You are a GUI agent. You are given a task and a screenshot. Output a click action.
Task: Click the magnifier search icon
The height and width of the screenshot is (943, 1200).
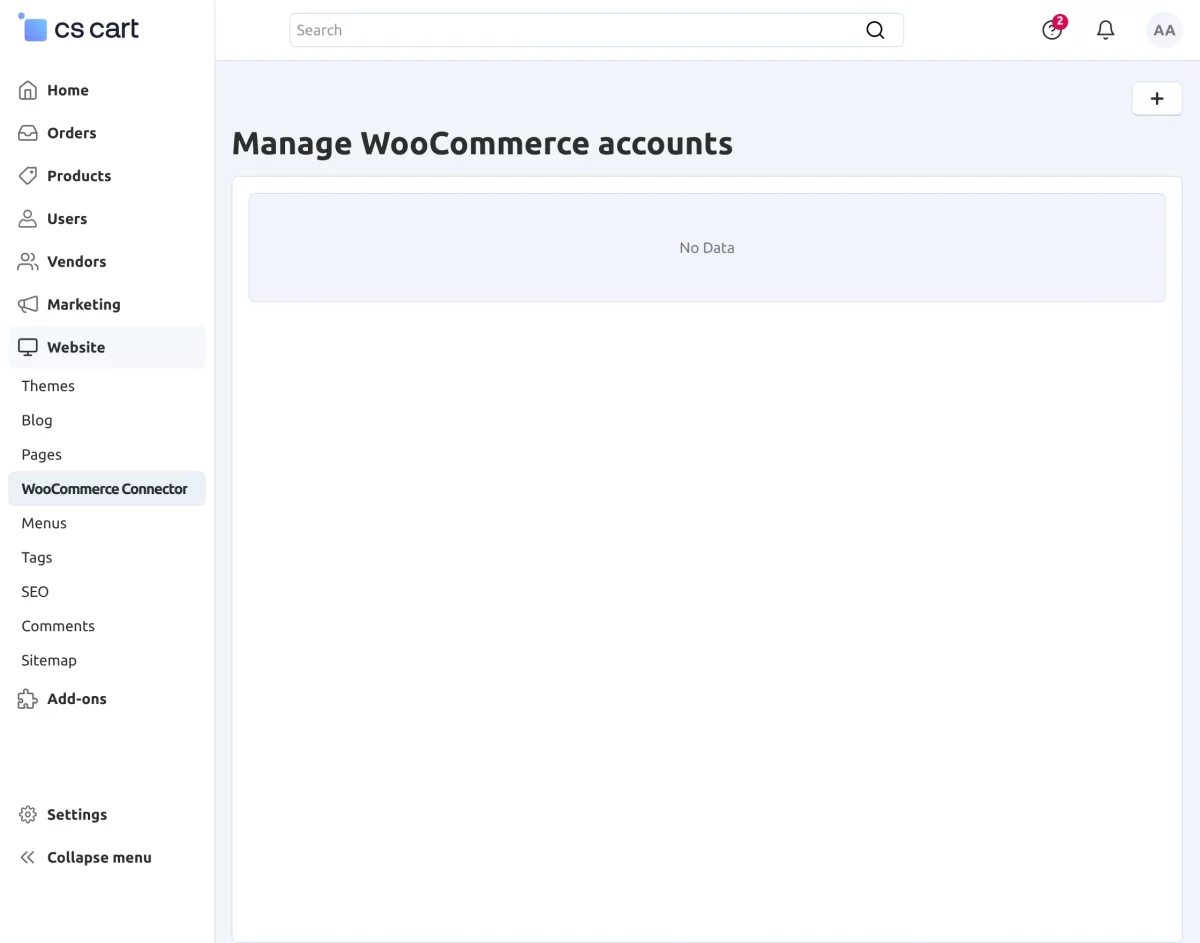pos(875,30)
